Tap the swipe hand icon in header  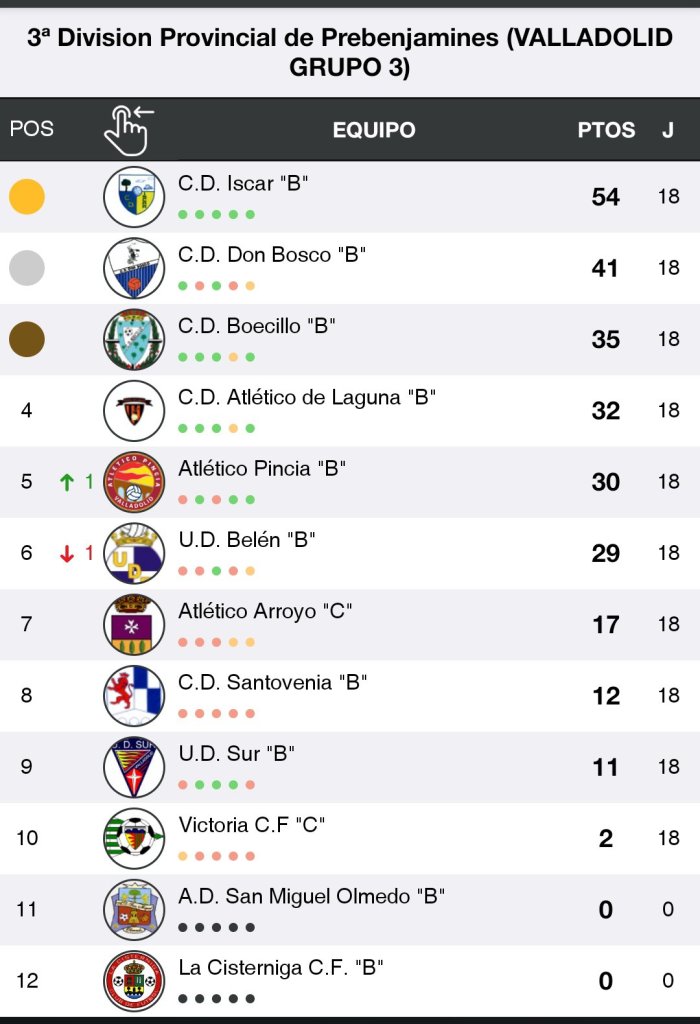point(129,130)
